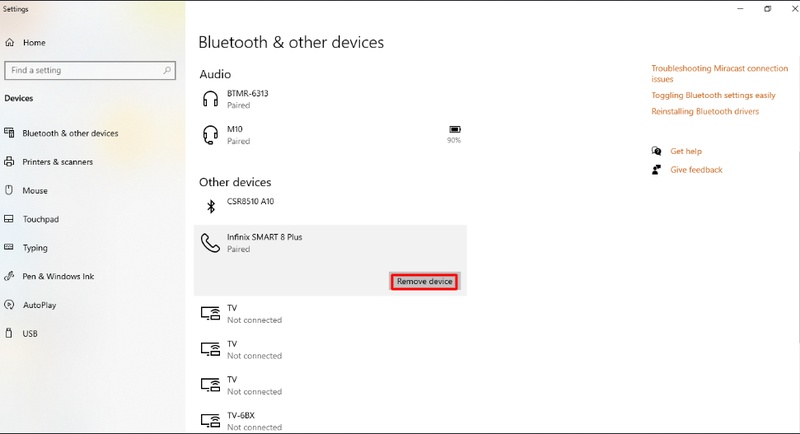The height and width of the screenshot is (434, 800).
Task: Open Reinstalling Bluetooth drivers link
Action: [x=705, y=111]
